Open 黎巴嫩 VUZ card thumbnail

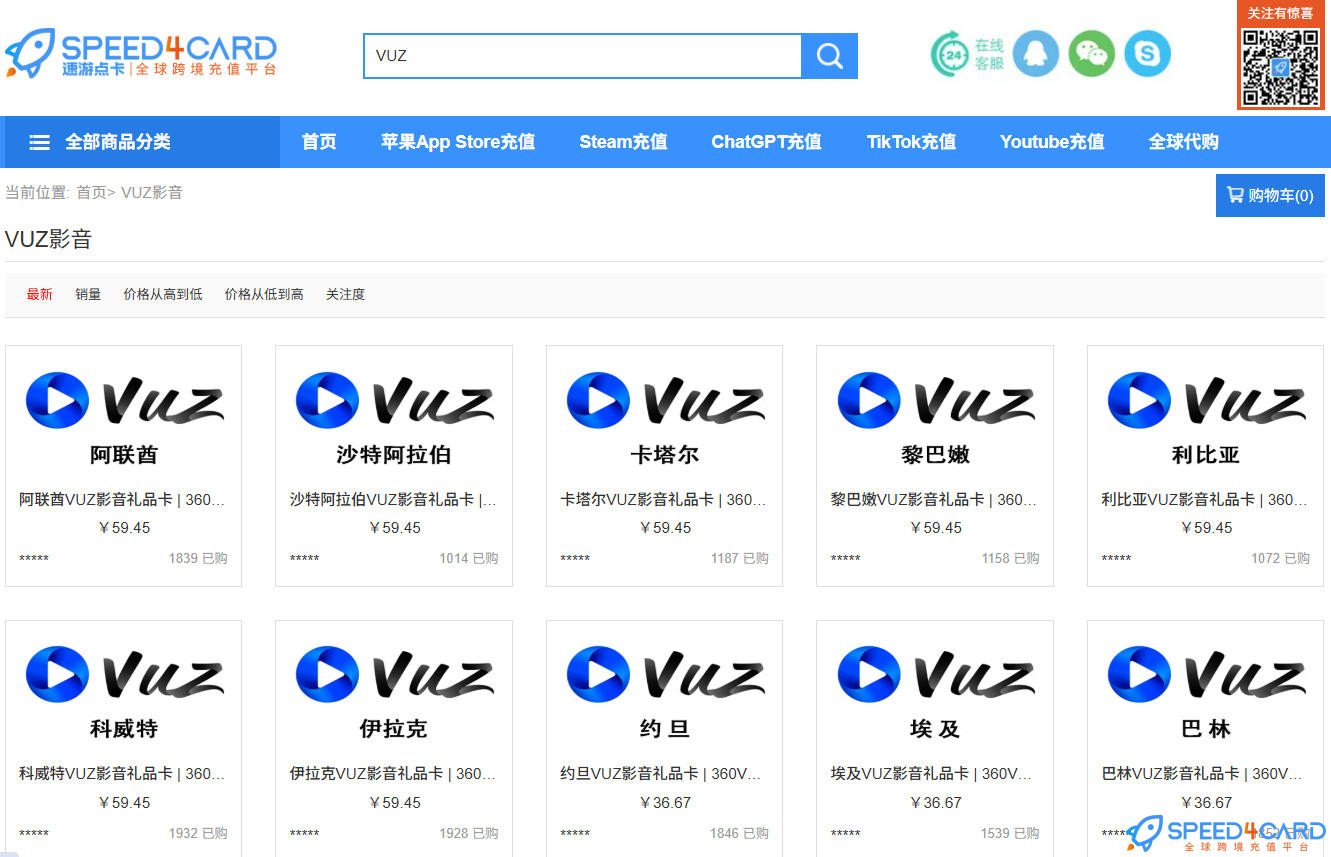tap(935, 417)
